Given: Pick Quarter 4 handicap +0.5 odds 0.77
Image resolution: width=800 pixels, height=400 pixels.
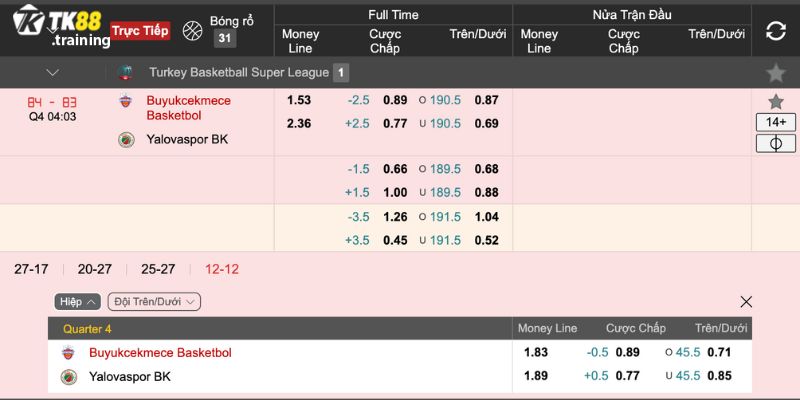Looking at the screenshot, I should [627, 376].
